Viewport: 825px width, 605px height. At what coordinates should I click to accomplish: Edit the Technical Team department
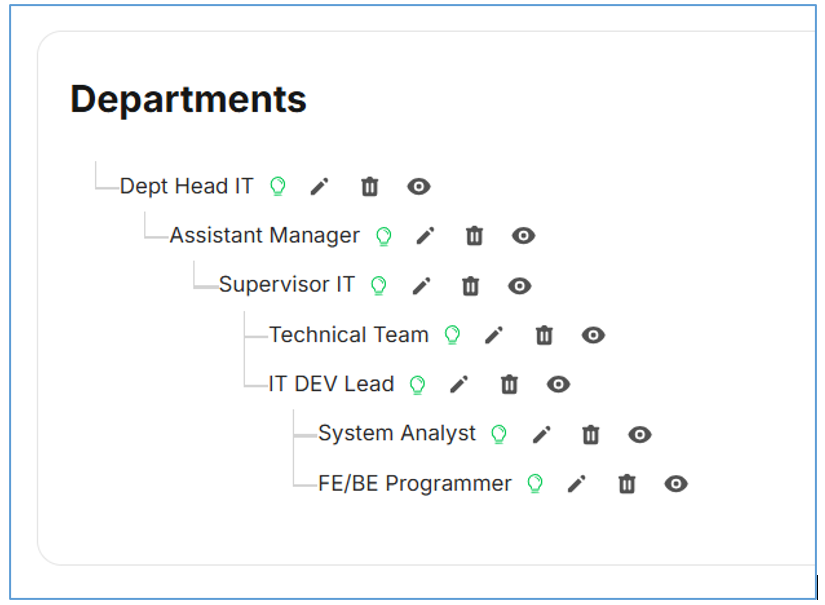pyautogui.click(x=494, y=335)
